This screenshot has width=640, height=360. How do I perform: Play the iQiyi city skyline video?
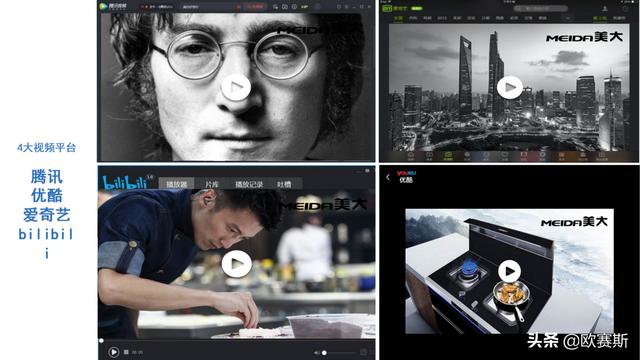[509, 87]
